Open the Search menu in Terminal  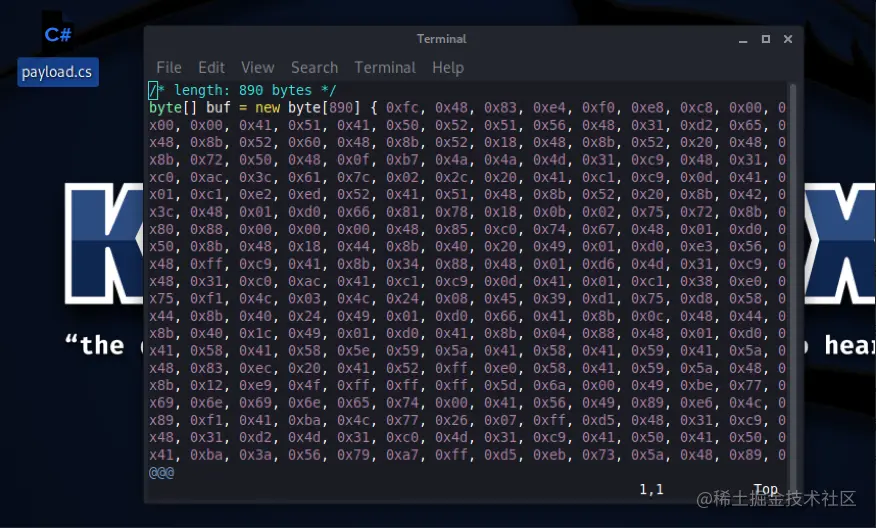[315, 68]
